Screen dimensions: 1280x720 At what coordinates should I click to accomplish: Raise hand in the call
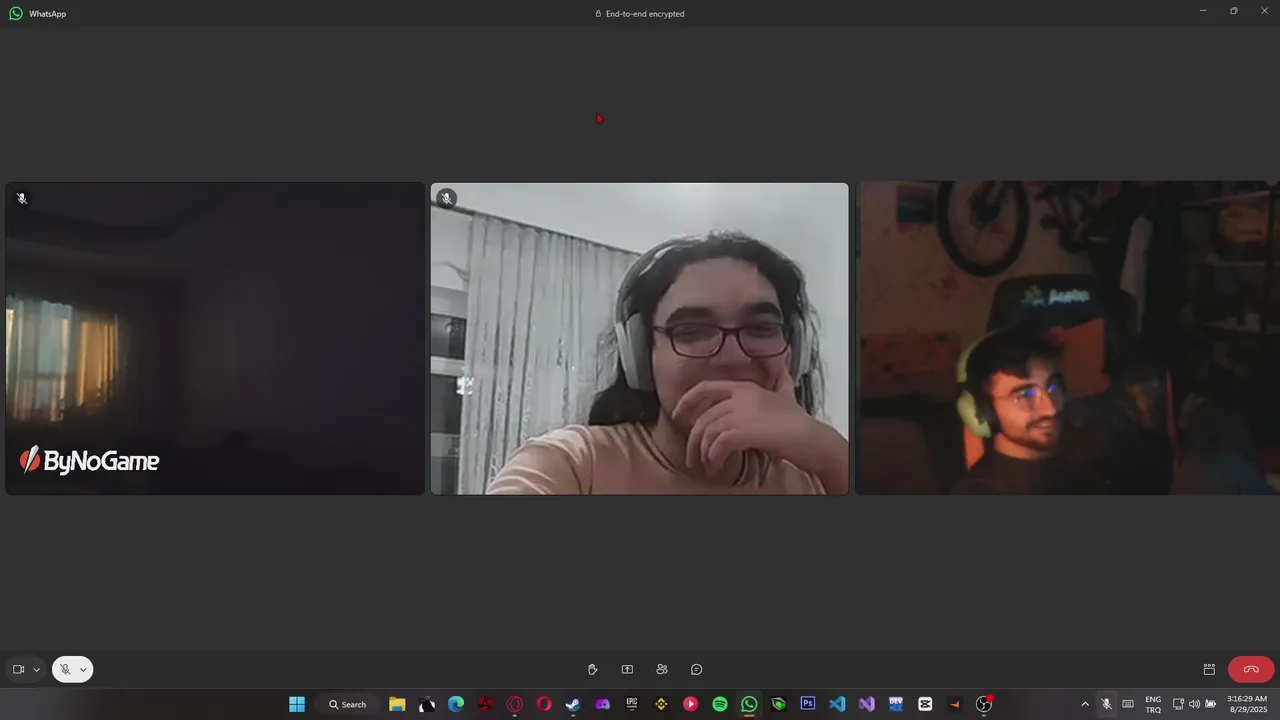[592, 669]
